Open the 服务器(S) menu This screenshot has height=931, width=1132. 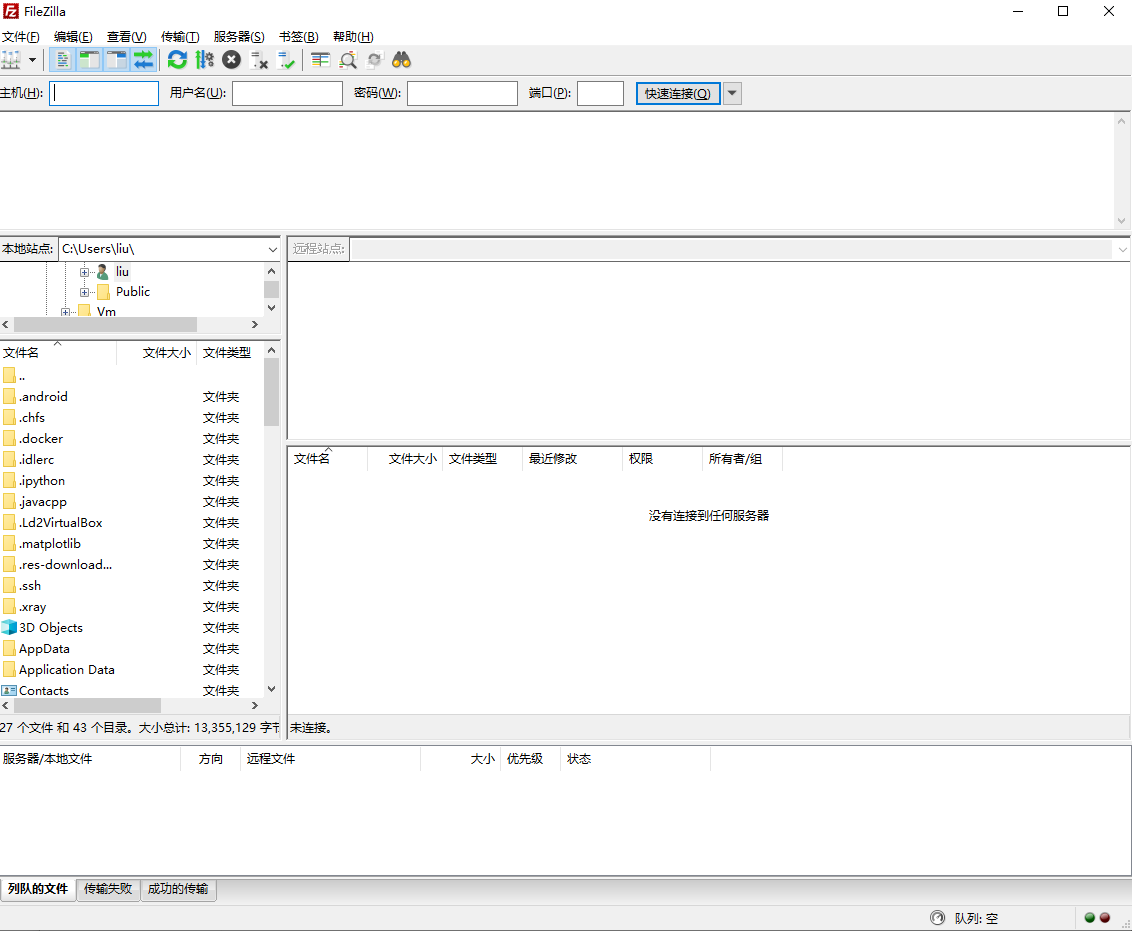click(239, 37)
